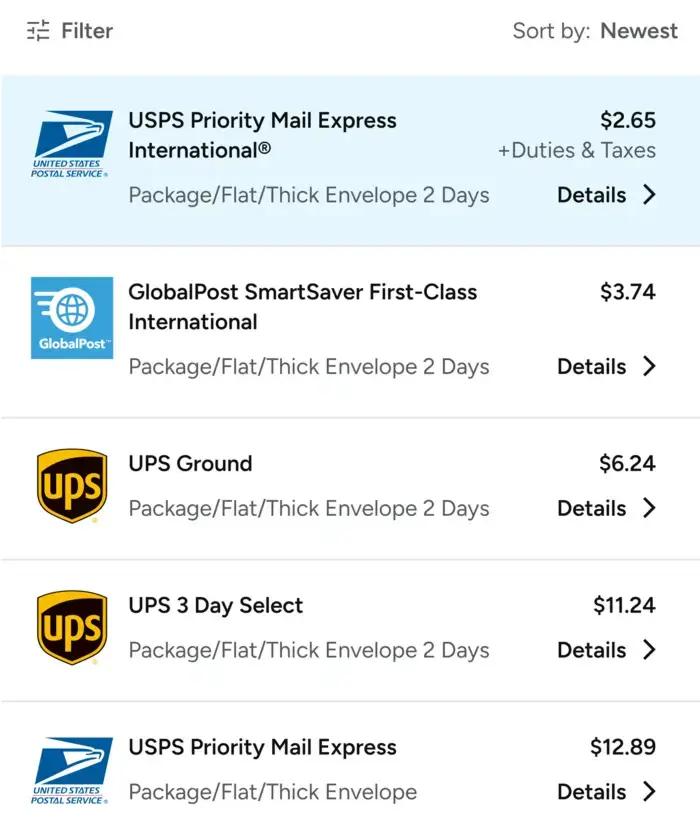Screen dimensions: 700x837
Task: Click the GlobalPost carrier logo
Action: click(72, 316)
